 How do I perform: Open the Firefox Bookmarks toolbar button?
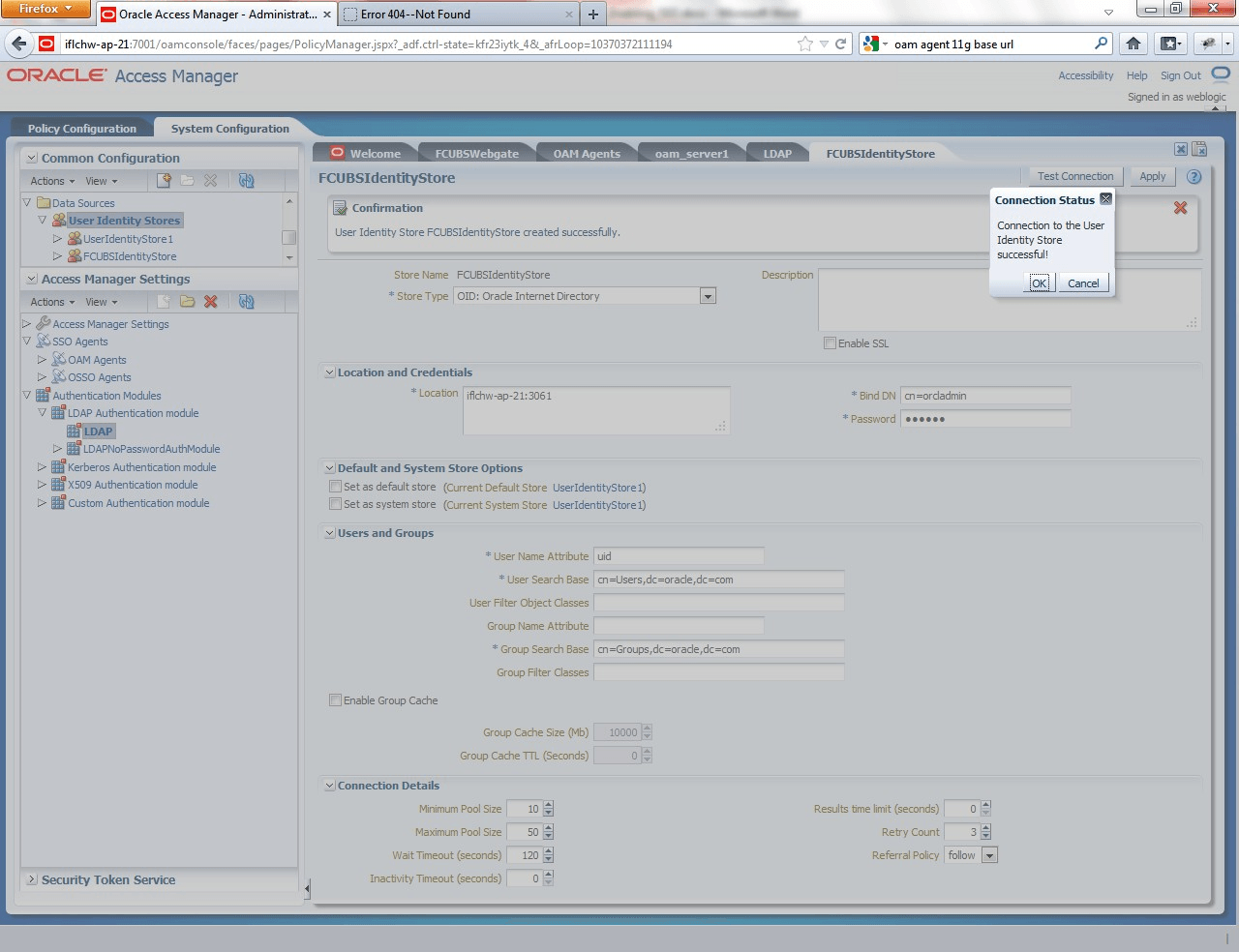[1170, 44]
